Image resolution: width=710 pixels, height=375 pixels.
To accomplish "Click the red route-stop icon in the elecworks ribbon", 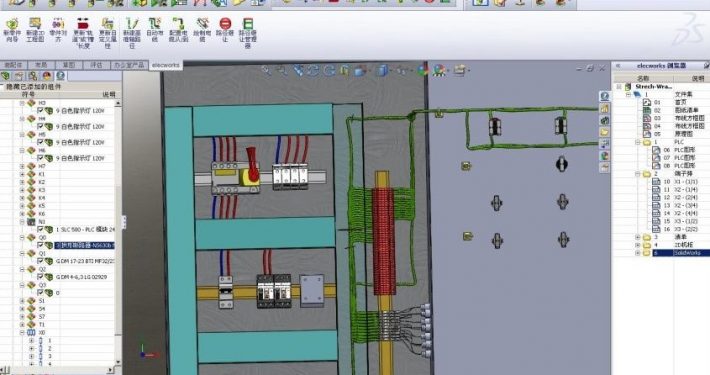I will (225, 24).
